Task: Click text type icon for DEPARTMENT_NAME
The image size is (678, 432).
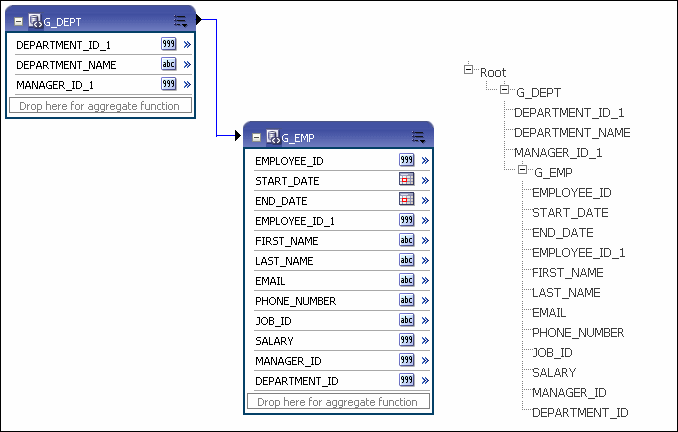Action: (x=169, y=64)
